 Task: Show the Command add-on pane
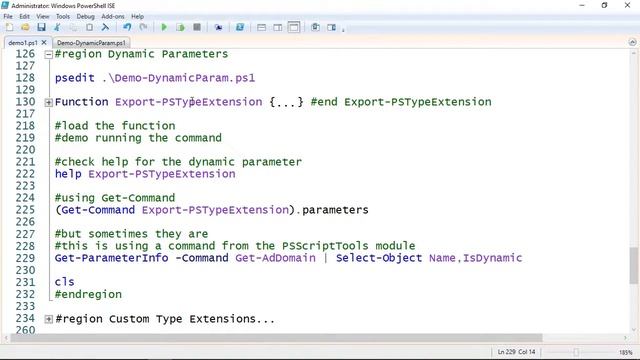coord(331,27)
